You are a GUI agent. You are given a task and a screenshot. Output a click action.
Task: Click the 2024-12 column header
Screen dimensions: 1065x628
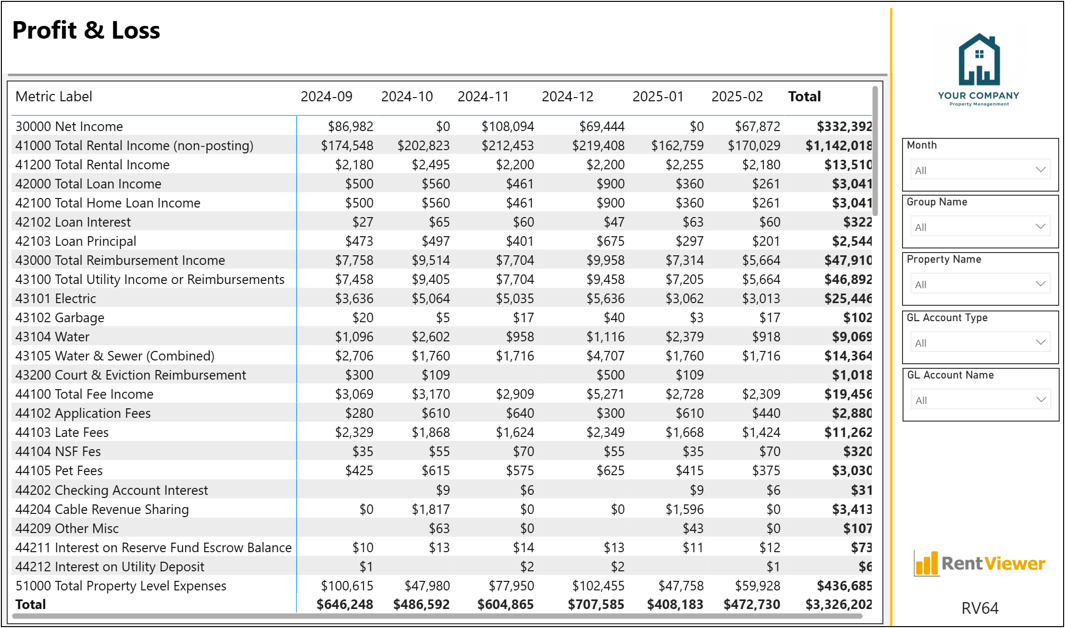(x=567, y=96)
